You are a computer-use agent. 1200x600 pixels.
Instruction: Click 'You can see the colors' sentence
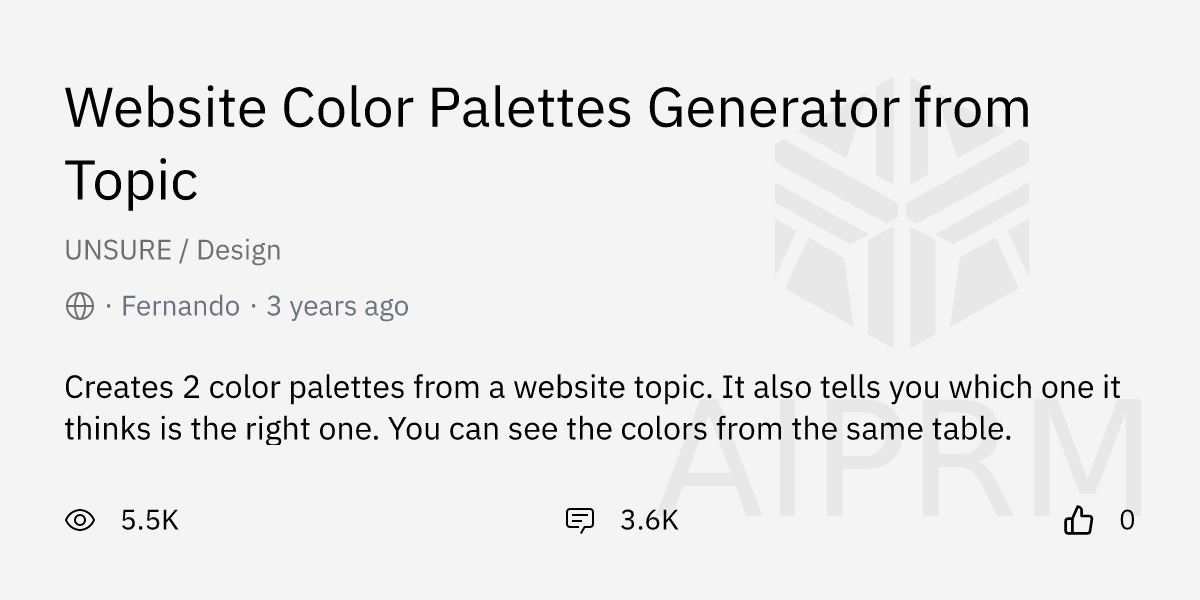coord(700,429)
